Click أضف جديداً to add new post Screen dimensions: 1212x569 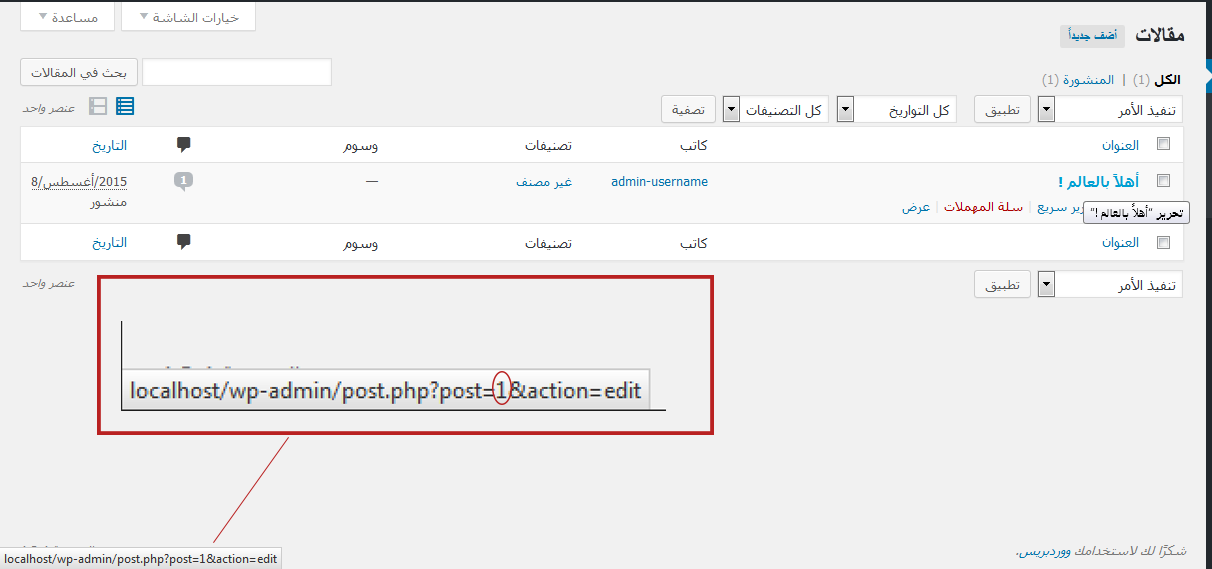point(1092,36)
